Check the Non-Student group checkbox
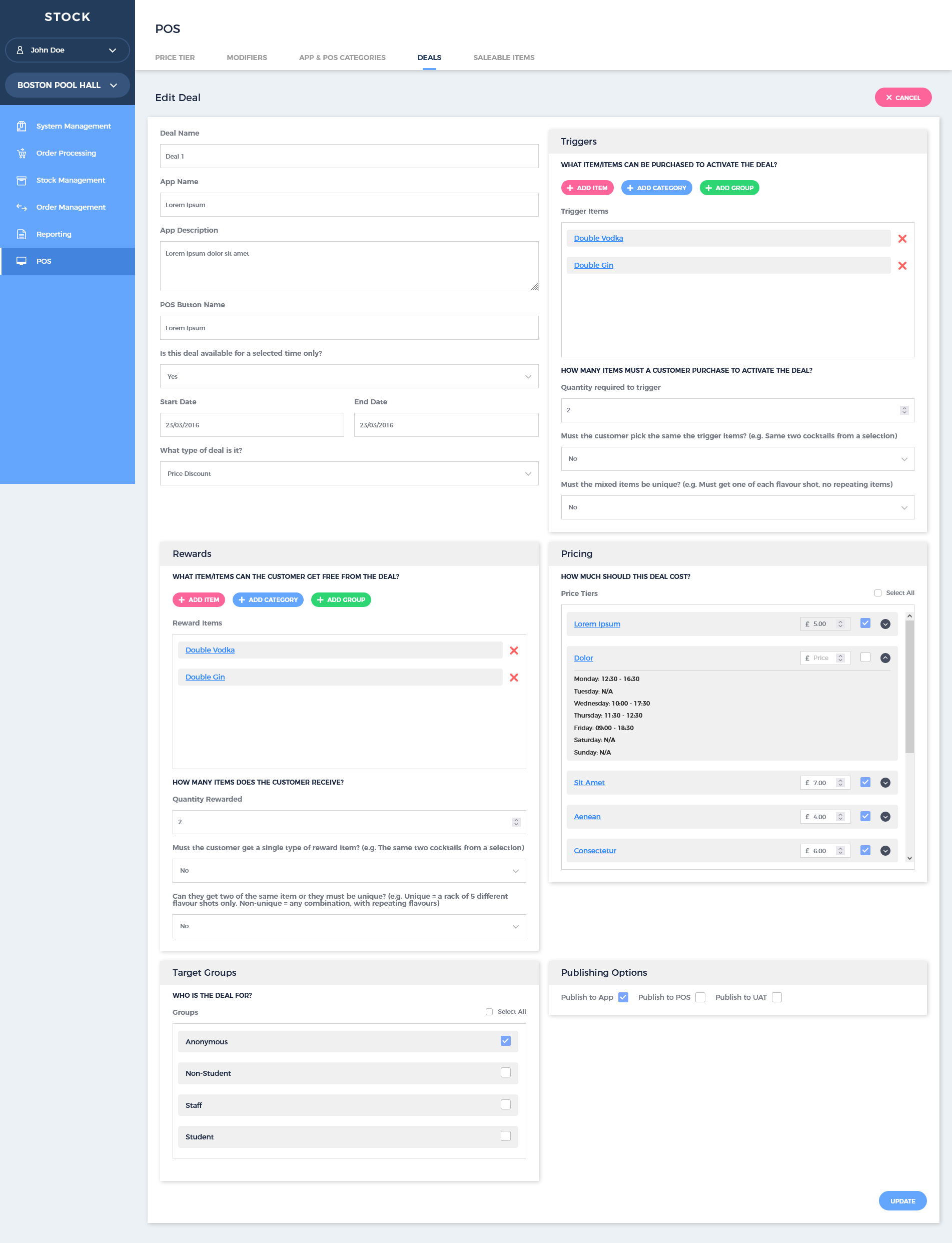The height and width of the screenshot is (1243, 952). [505, 1072]
